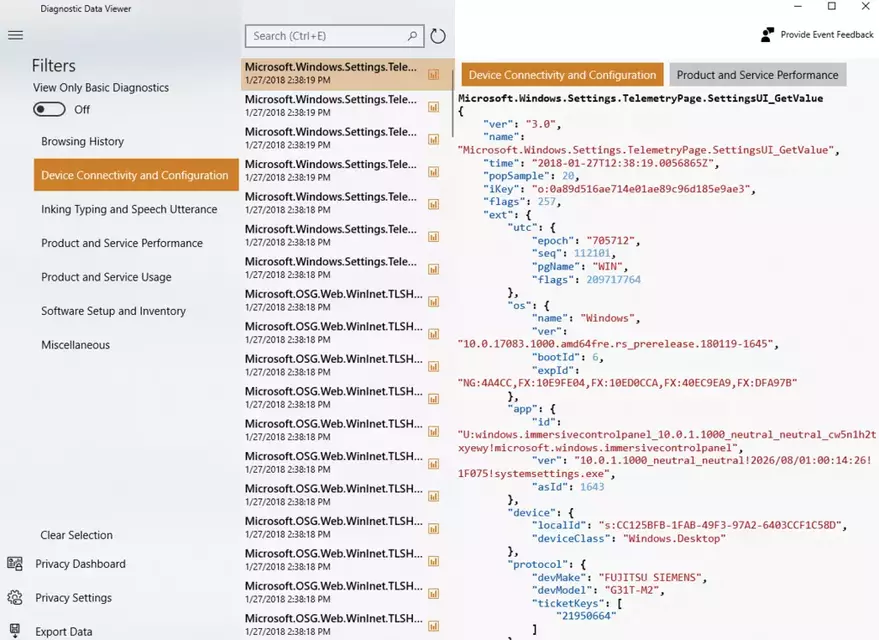Select Product and Service Performance sidebar filter
Image resolution: width=879 pixels, height=640 pixels.
coord(122,243)
